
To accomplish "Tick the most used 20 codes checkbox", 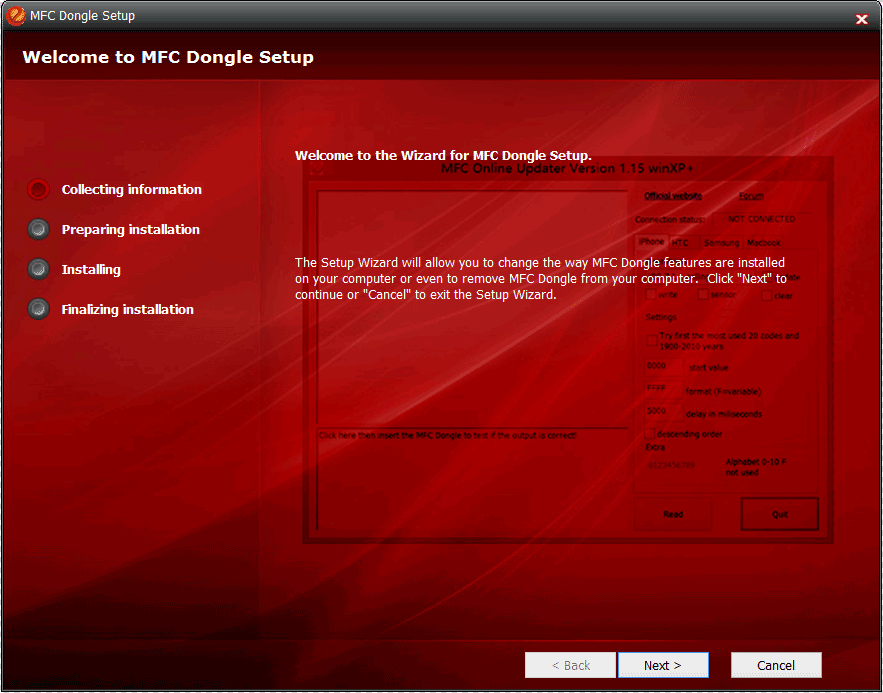I will [652, 341].
